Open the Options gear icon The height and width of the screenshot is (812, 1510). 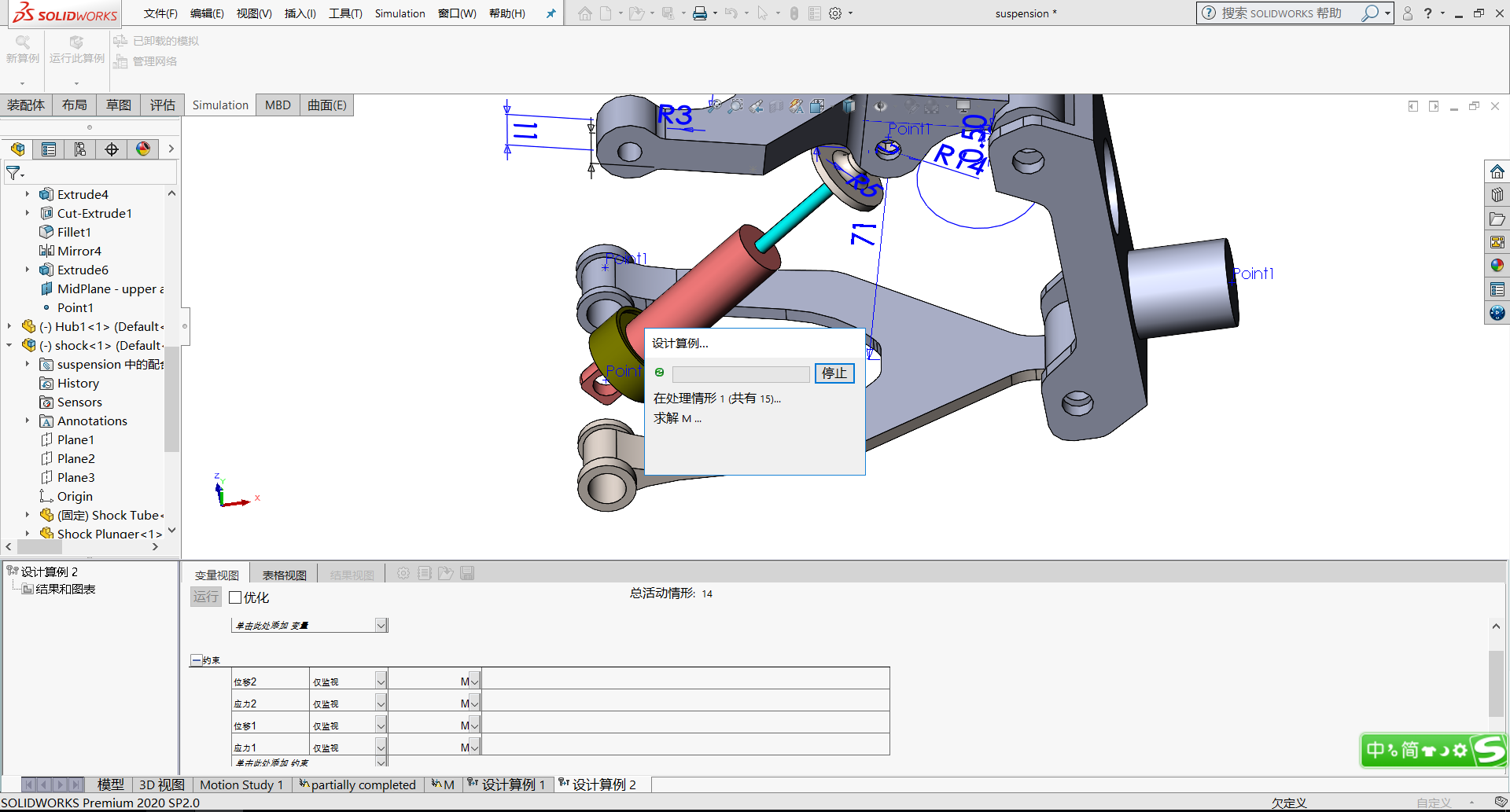pyautogui.click(x=835, y=13)
